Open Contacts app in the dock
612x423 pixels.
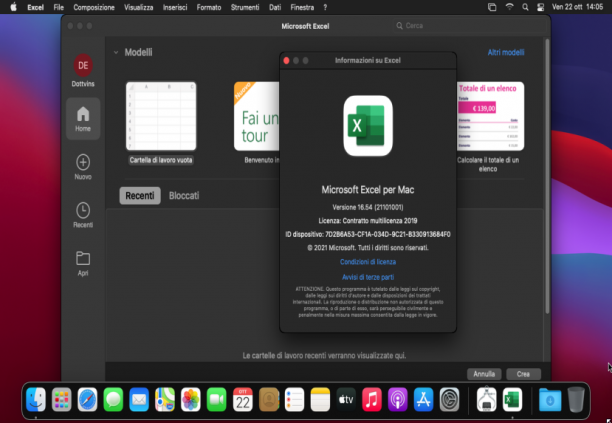[x=269, y=399]
